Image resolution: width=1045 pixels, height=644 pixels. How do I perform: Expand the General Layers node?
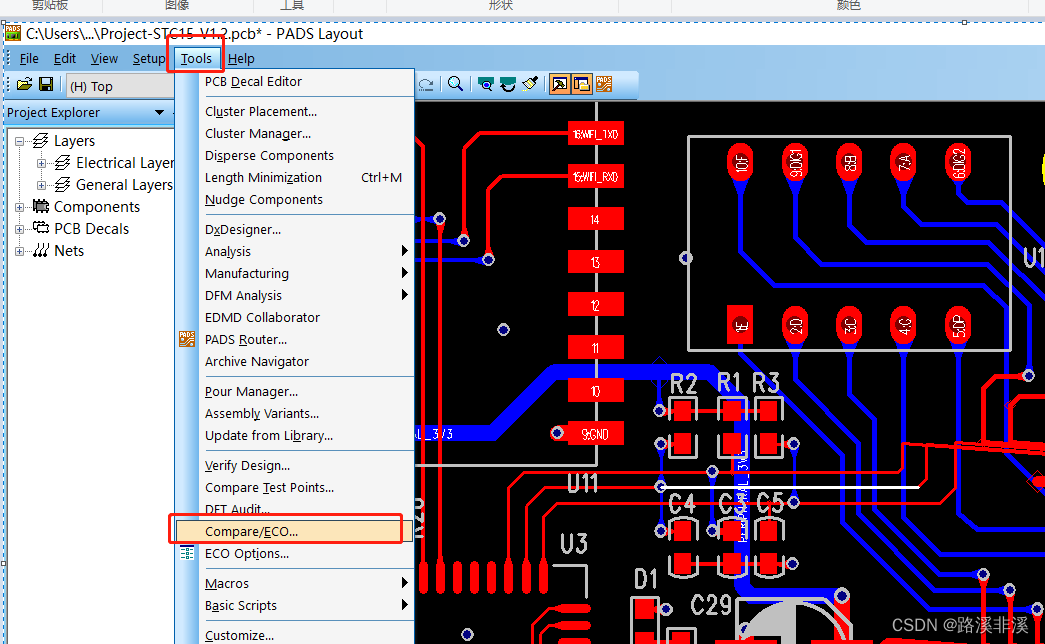pyautogui.click(x=41, y=185)
